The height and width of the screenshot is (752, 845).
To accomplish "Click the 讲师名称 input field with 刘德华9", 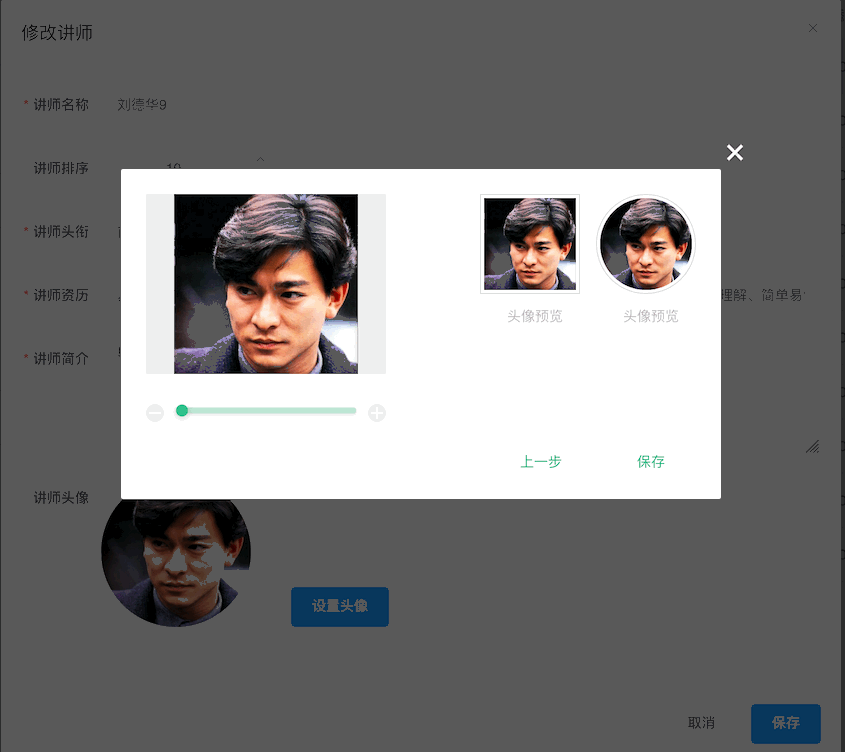I will pyautogui.click(x=463, y=105).
